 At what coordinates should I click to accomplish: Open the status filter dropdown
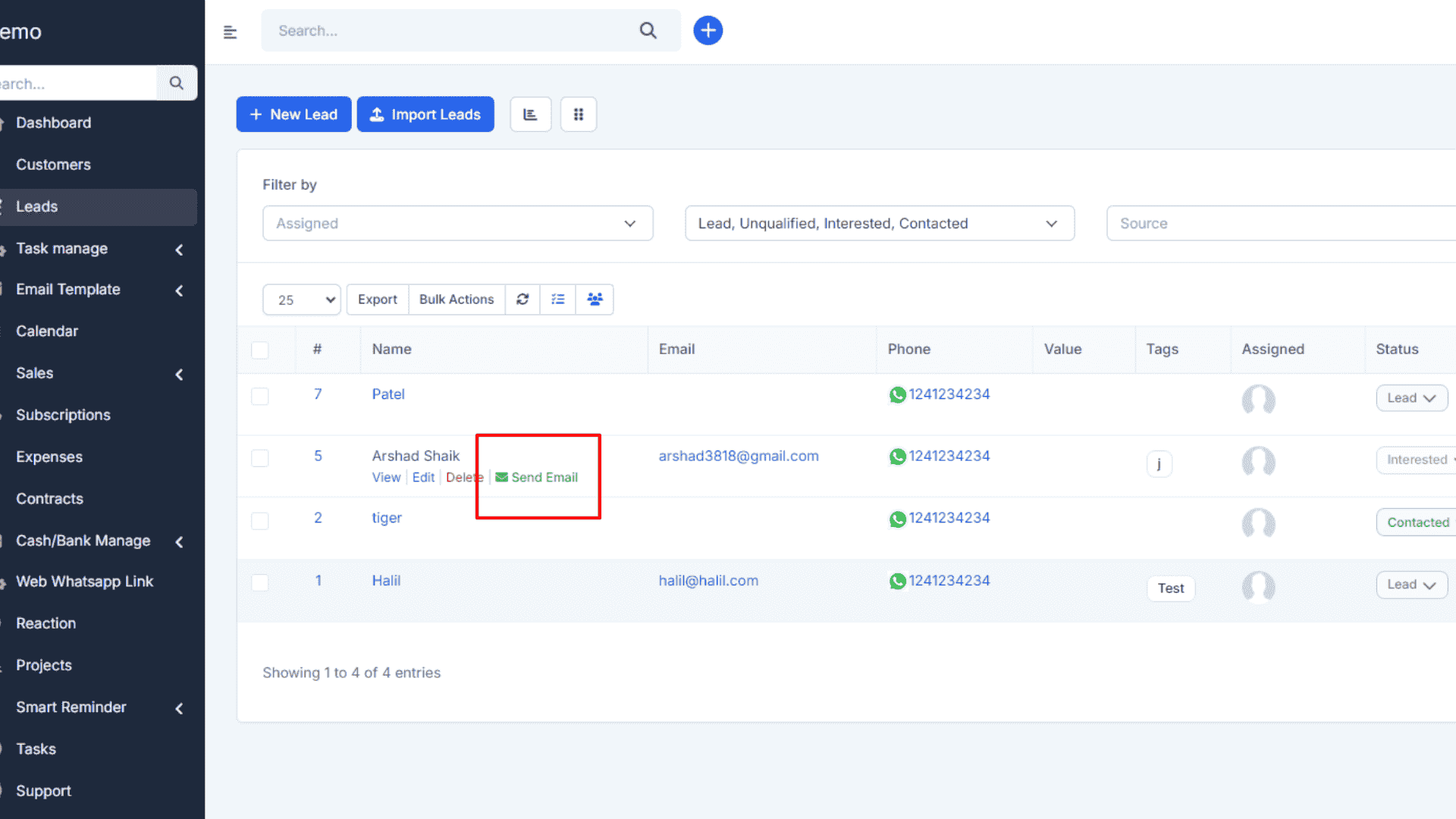[x=880, y=223]
